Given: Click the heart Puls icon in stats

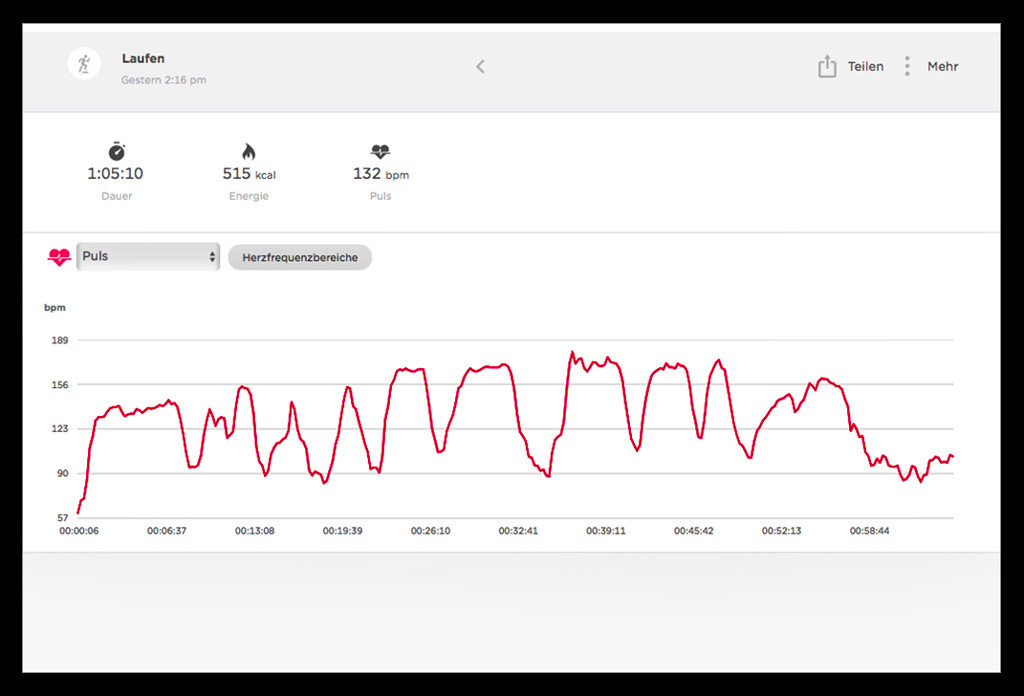Looking at the screenshot, I should tap(380, 151).
